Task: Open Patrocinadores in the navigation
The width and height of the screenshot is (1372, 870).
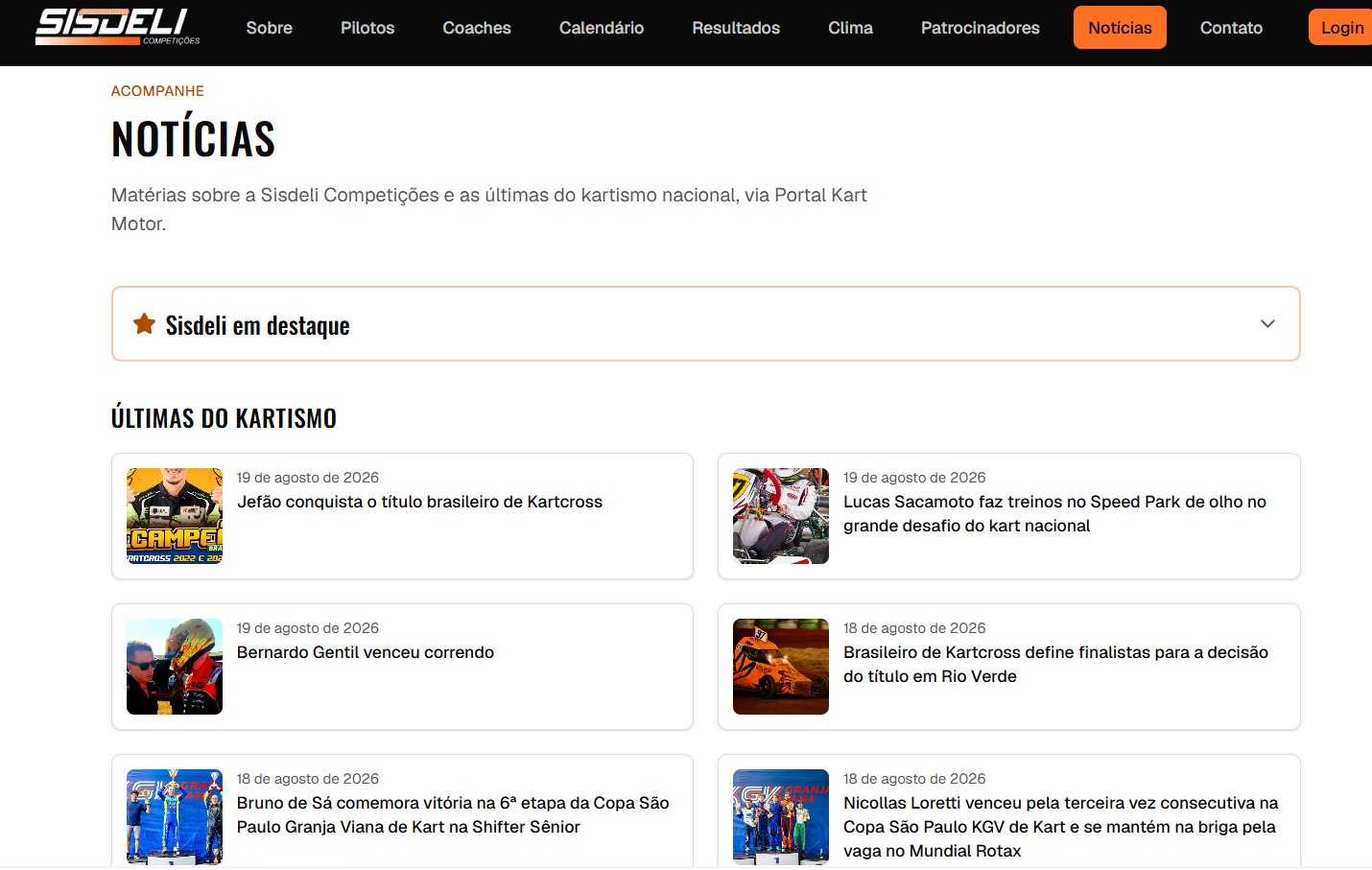Action: coord(981,28)
